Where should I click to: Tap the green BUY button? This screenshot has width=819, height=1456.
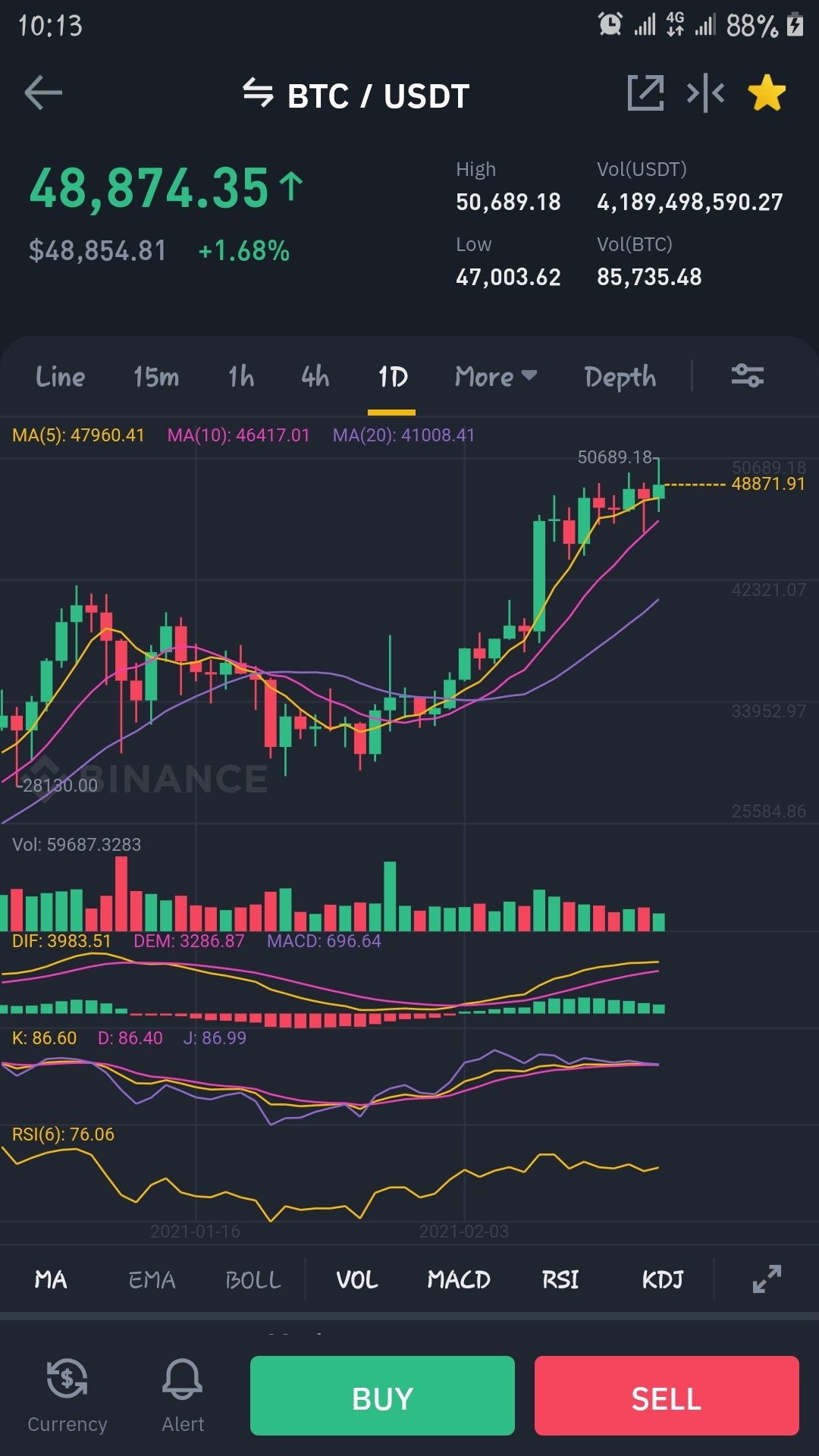(x=382, y=1395)
